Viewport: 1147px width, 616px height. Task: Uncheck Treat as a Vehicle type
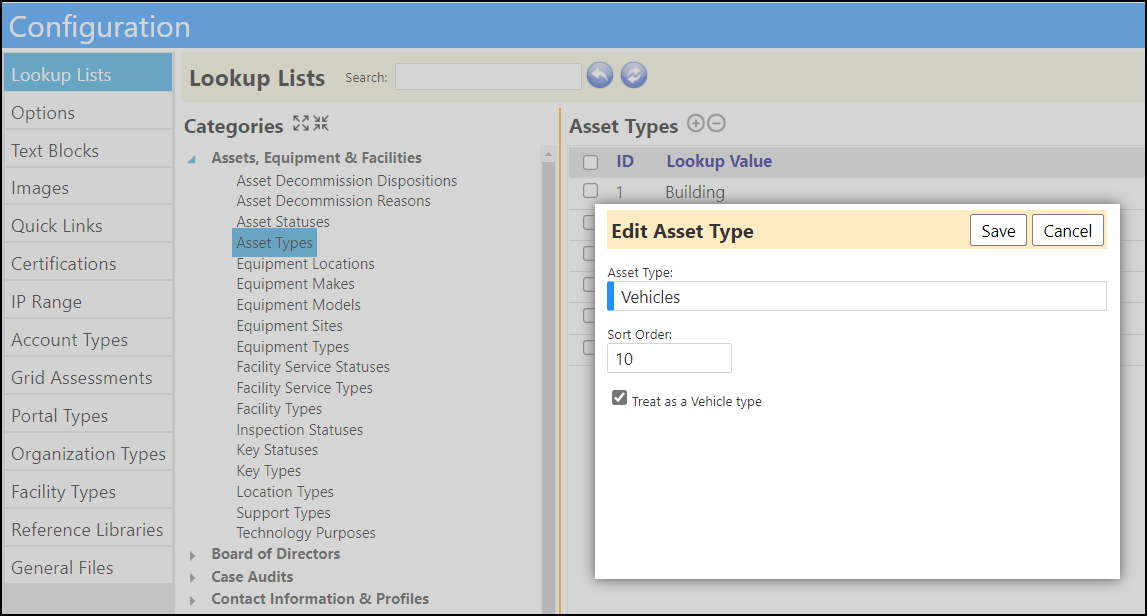point(620,398)
